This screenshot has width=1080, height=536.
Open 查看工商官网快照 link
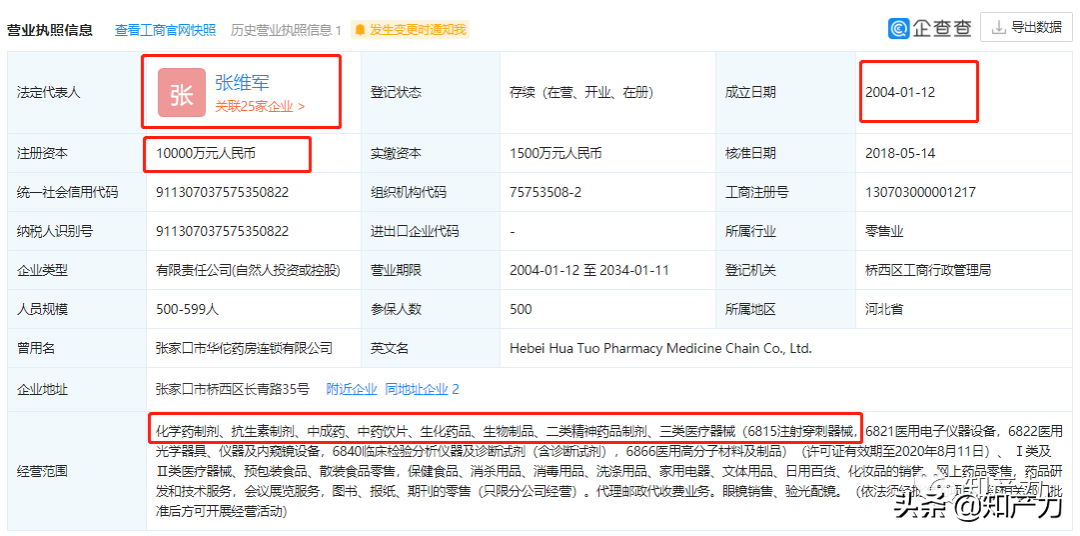click(x=165, y=30)
